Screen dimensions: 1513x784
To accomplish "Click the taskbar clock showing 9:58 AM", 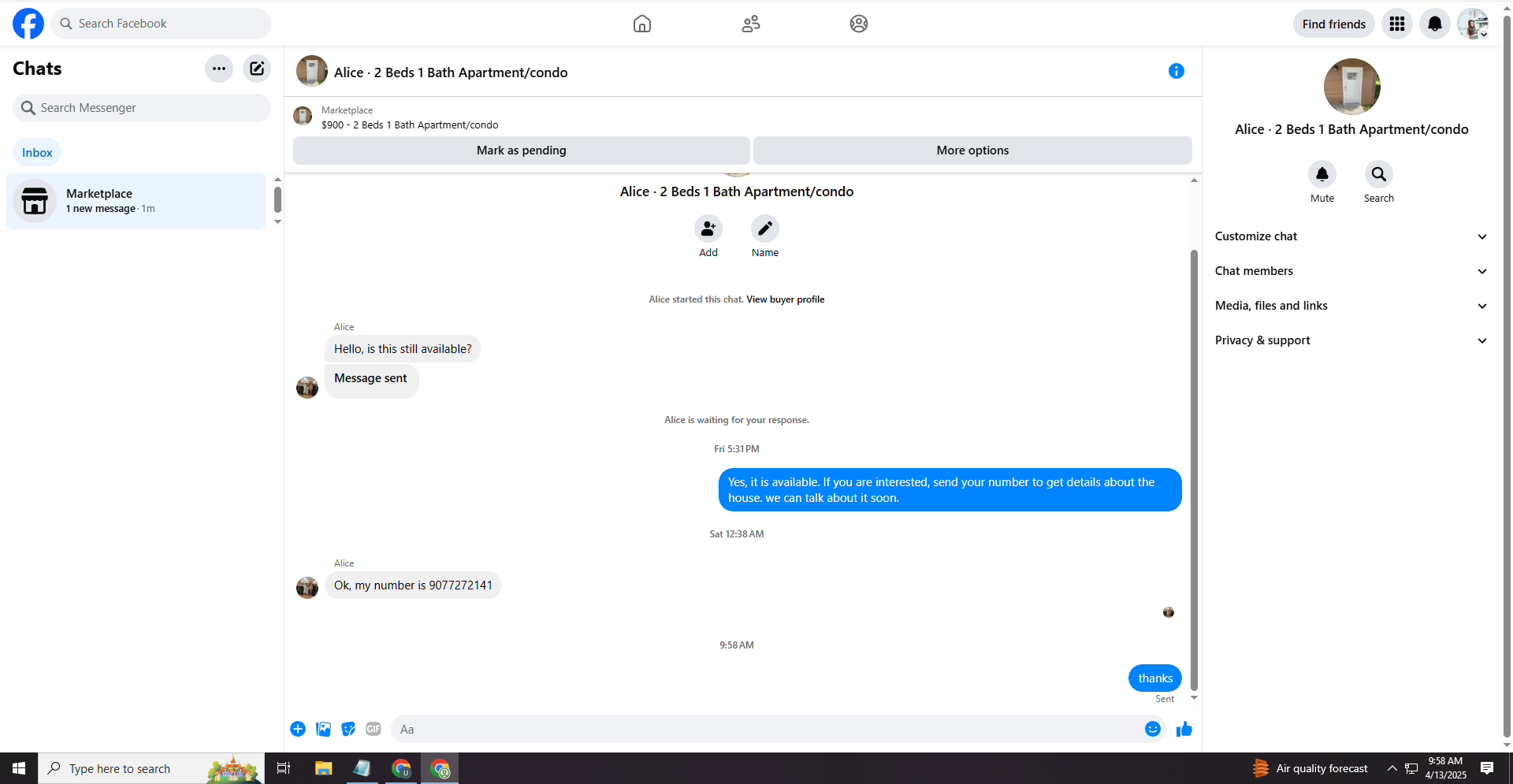I will point(1446,768).
